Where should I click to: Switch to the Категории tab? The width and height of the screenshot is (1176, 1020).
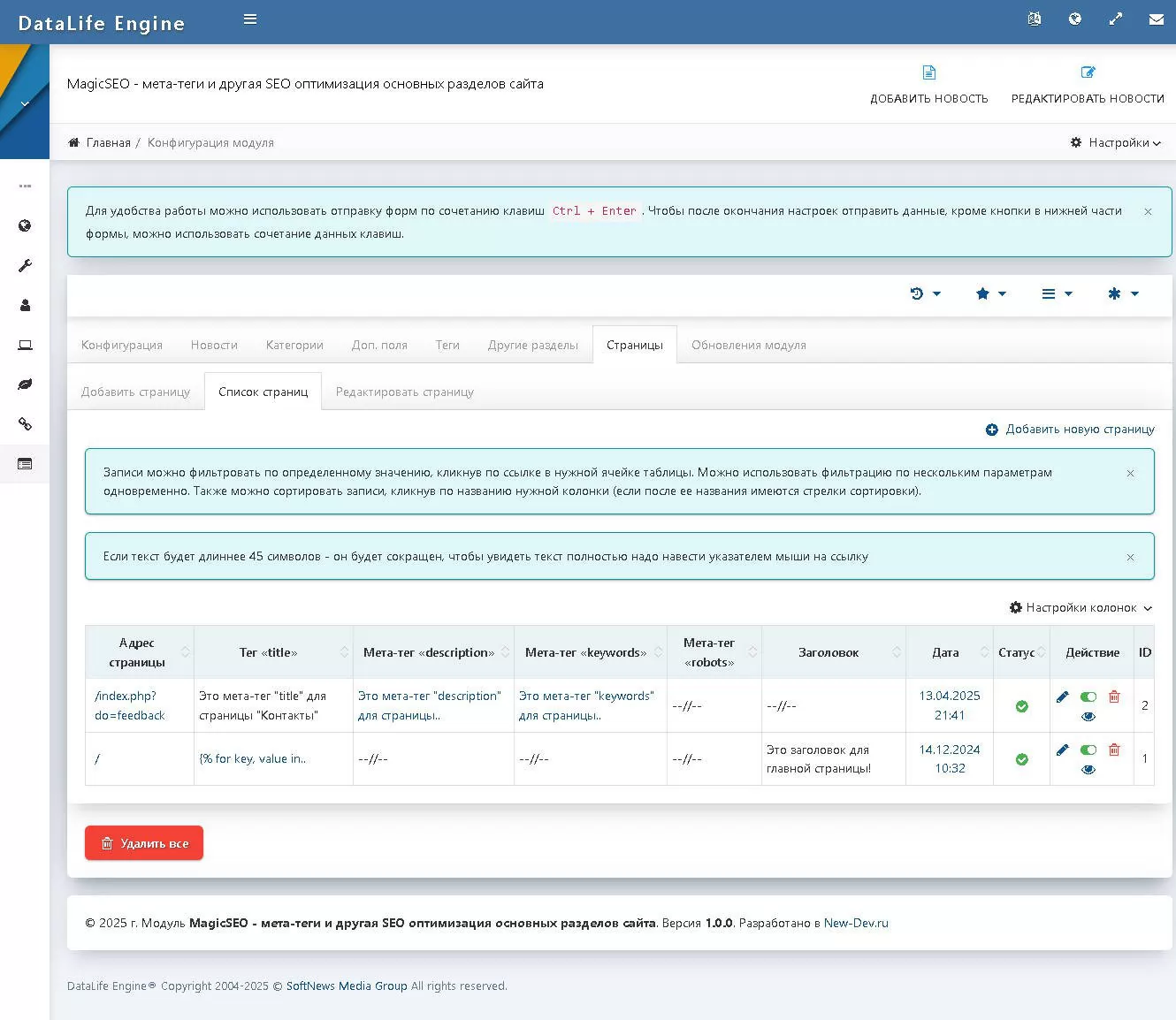click(x=294, y=345)
